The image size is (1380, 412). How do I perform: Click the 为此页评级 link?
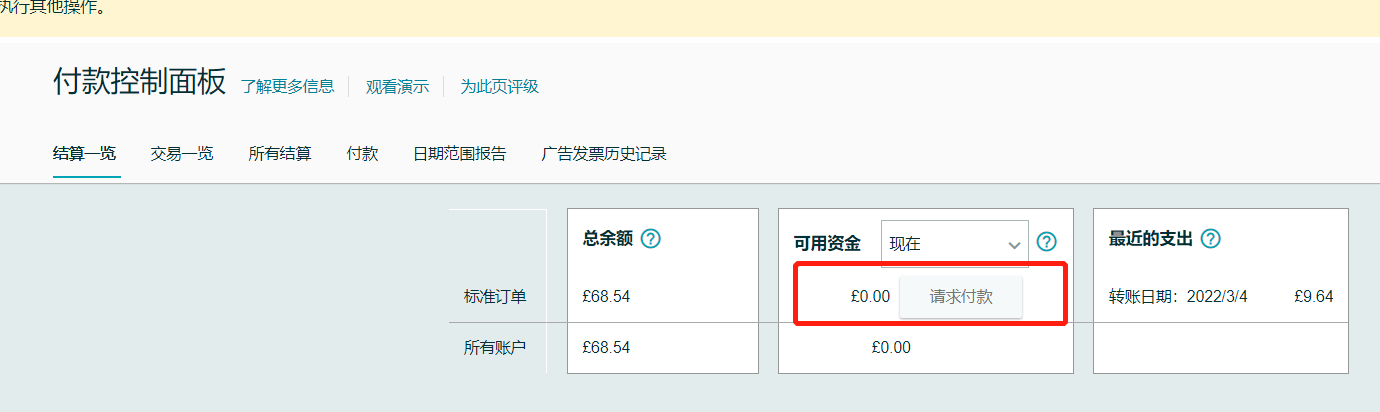(500, 86)
